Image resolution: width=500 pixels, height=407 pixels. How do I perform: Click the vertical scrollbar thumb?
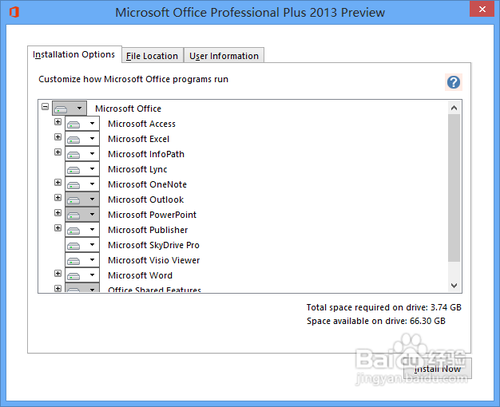(454, 188)
